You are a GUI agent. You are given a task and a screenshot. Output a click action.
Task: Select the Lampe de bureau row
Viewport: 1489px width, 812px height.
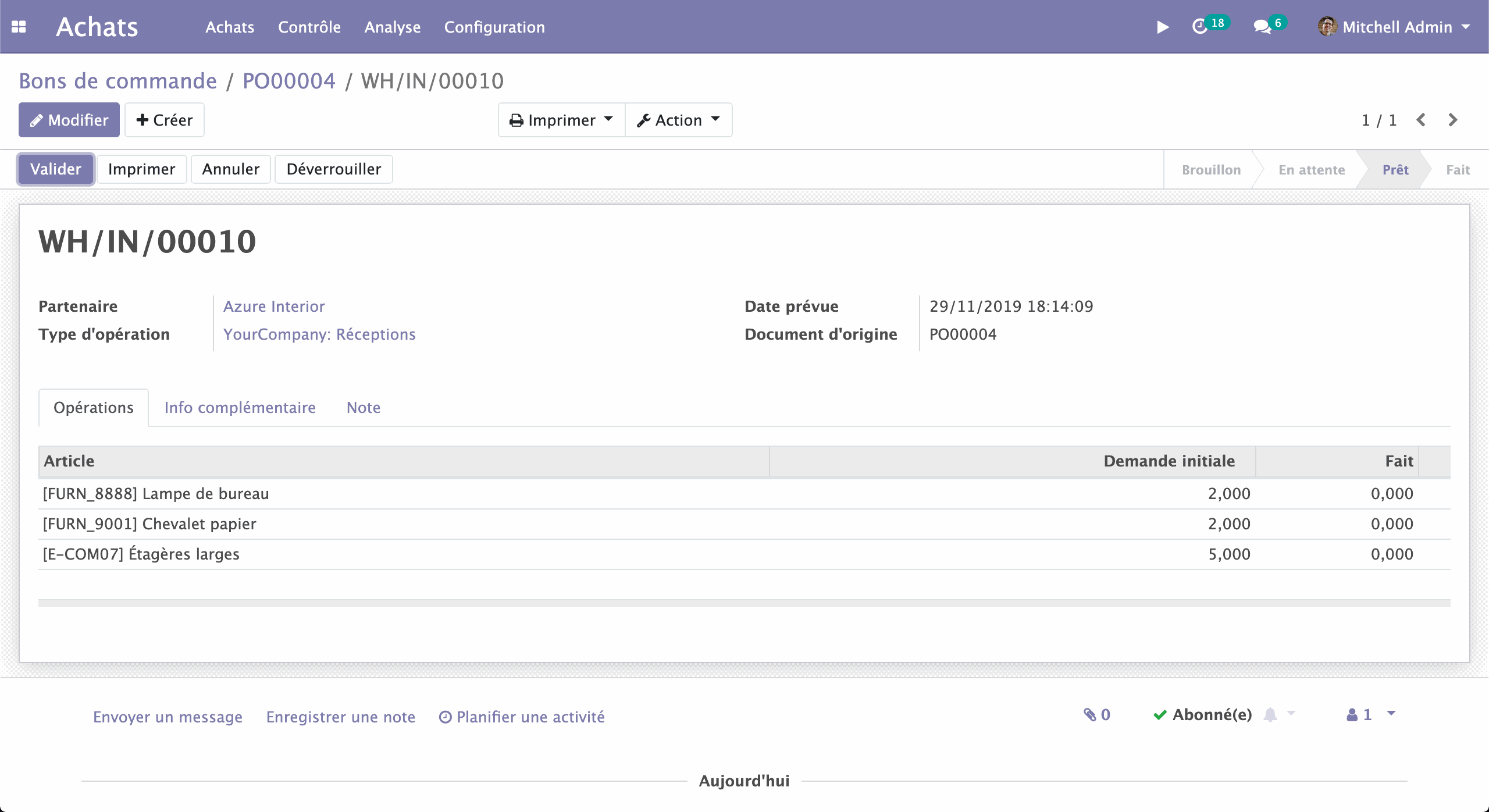(x=156, y=493)
